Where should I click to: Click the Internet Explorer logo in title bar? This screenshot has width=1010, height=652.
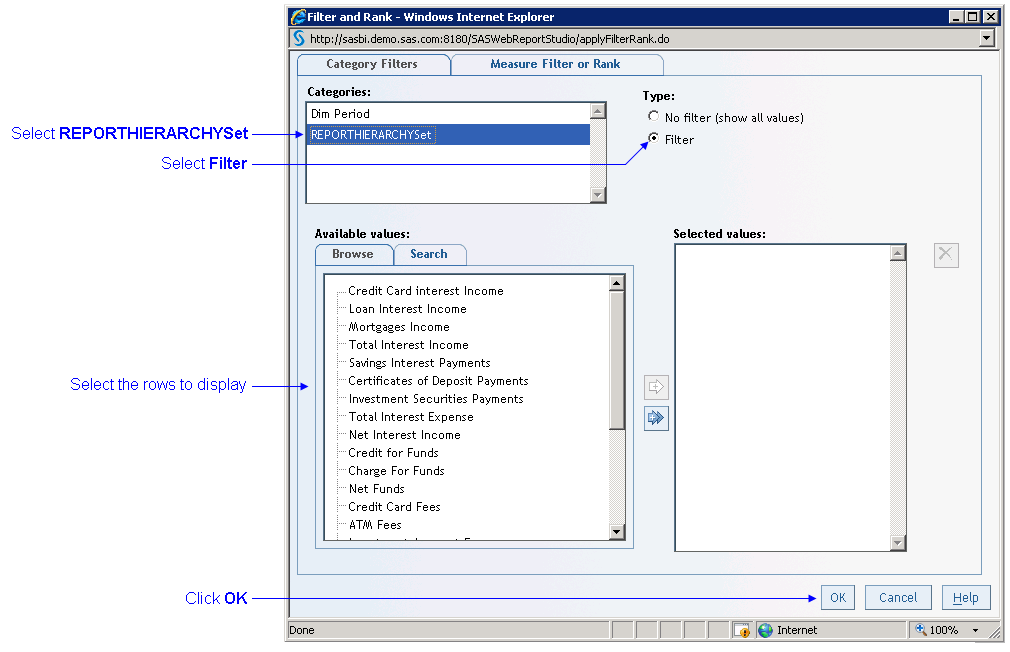tap(298, 17)
